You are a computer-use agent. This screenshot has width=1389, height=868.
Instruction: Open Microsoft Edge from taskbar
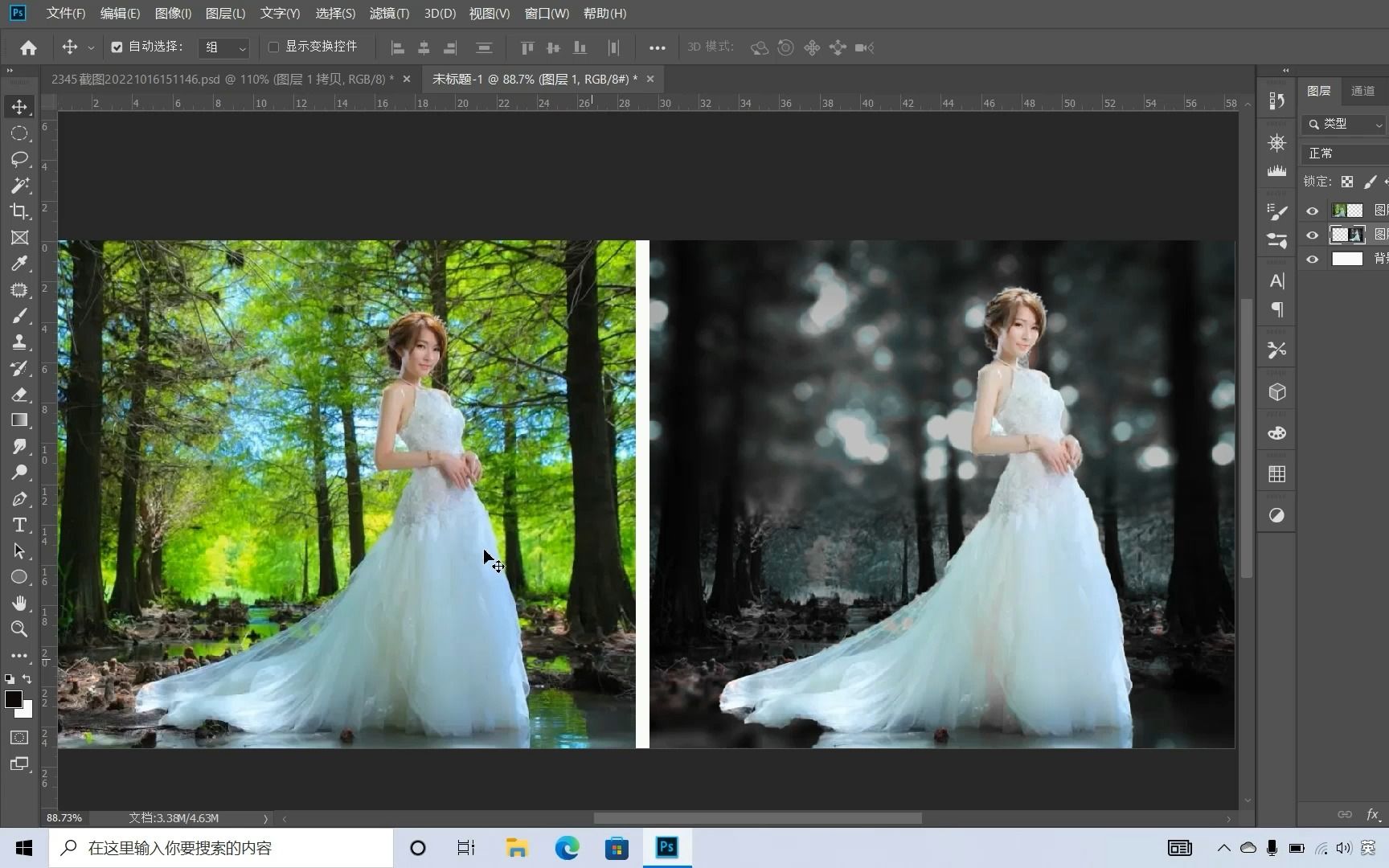[567, 848]
